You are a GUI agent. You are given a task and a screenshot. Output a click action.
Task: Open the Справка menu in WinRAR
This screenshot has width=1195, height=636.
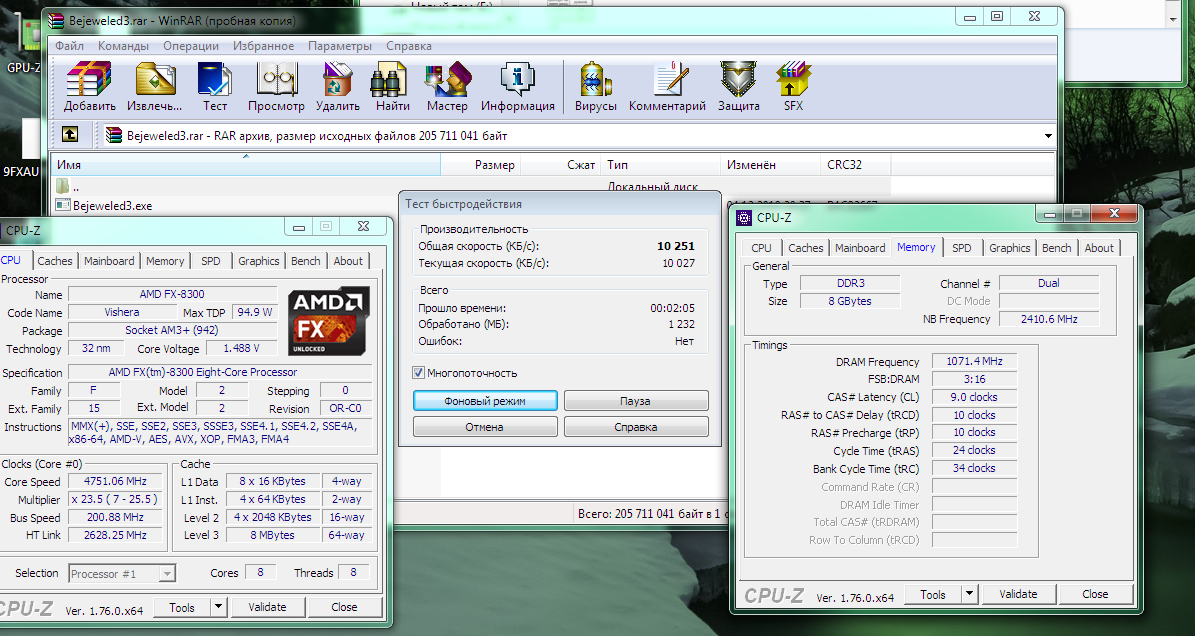tap(408, 46)
